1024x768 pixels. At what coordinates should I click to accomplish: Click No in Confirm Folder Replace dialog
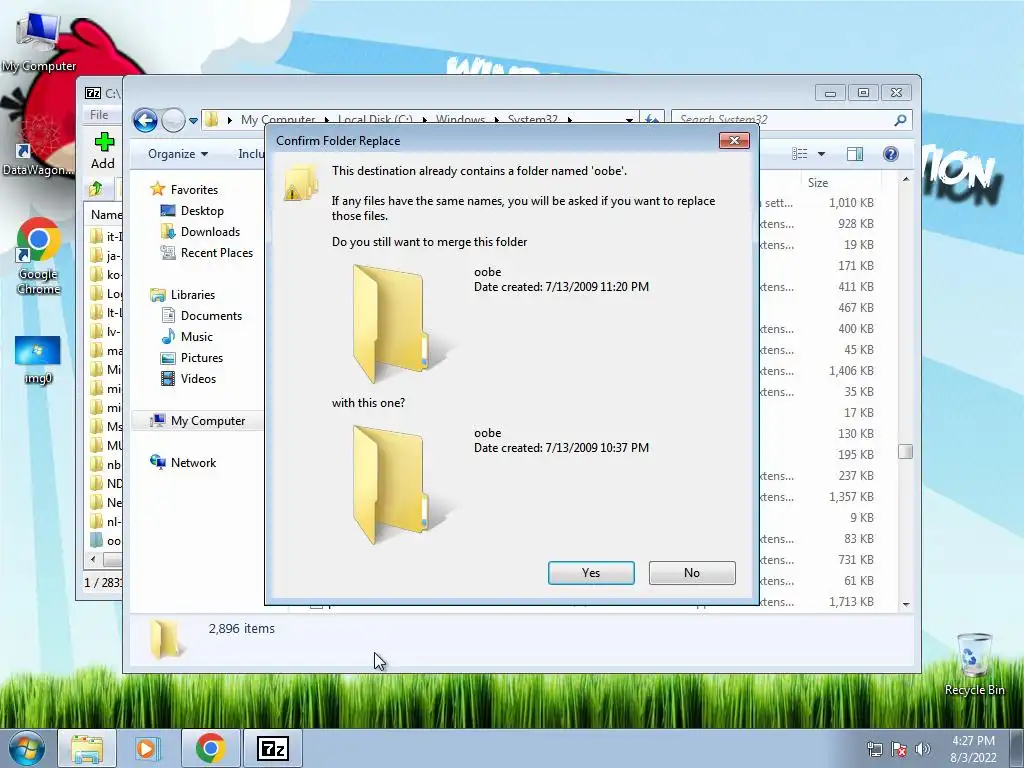pos(692,573)
